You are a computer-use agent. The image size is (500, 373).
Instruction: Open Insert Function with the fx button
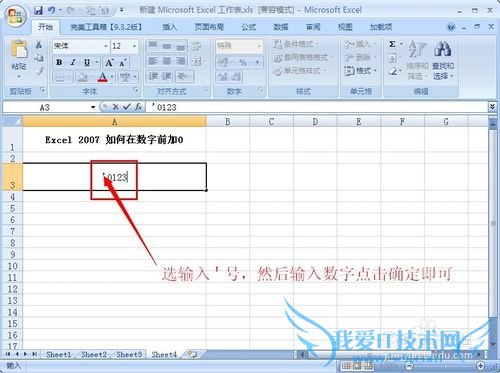tap(138, 107)
